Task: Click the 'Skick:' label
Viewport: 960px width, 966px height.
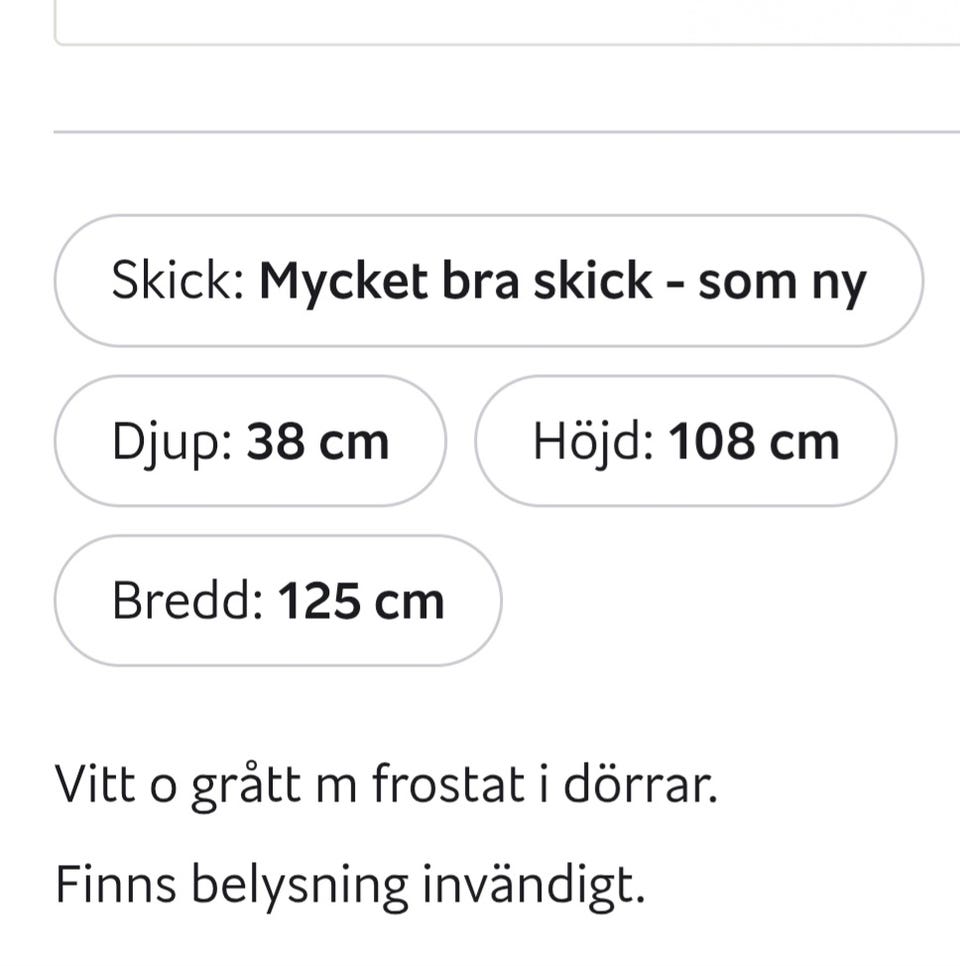Action: 180,282
